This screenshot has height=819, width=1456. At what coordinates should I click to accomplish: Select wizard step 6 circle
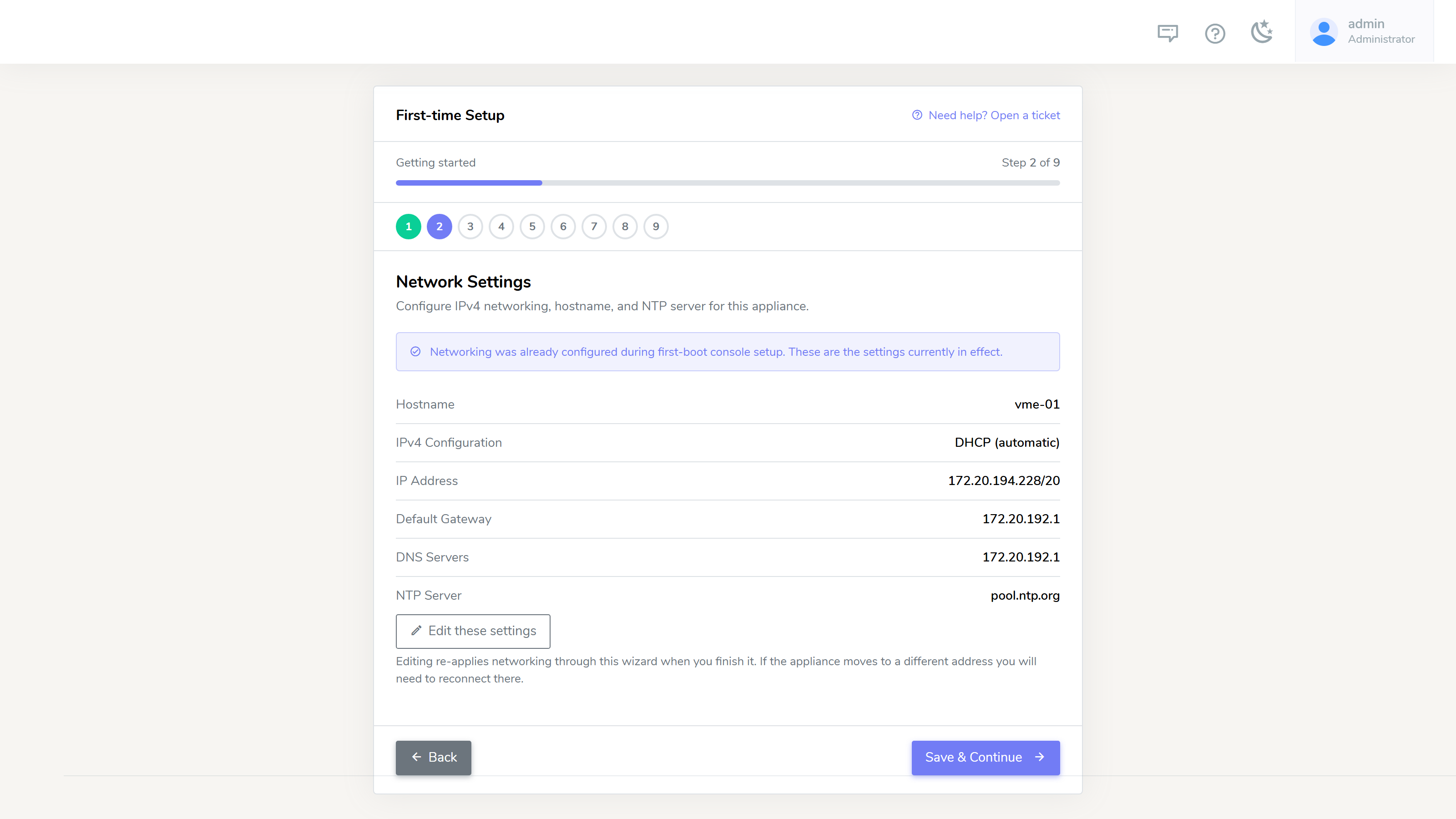[x=563, y=227]
